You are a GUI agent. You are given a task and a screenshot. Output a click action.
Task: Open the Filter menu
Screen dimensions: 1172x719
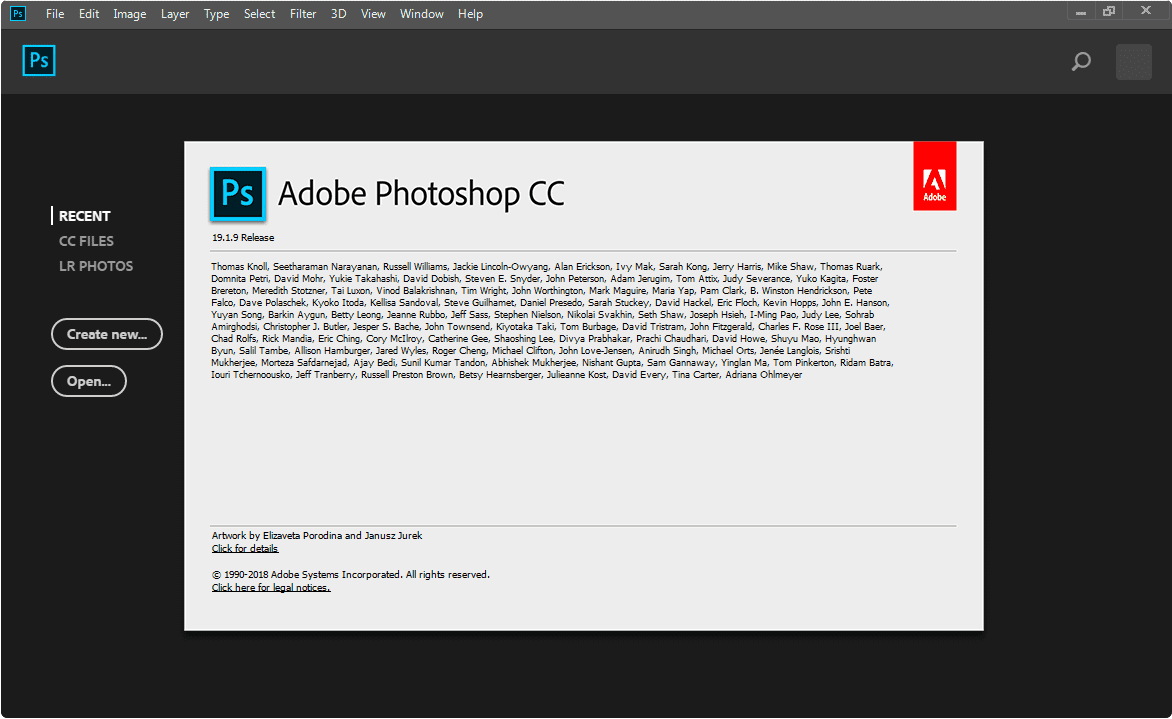pyautogui.click(x=303, y=13)
